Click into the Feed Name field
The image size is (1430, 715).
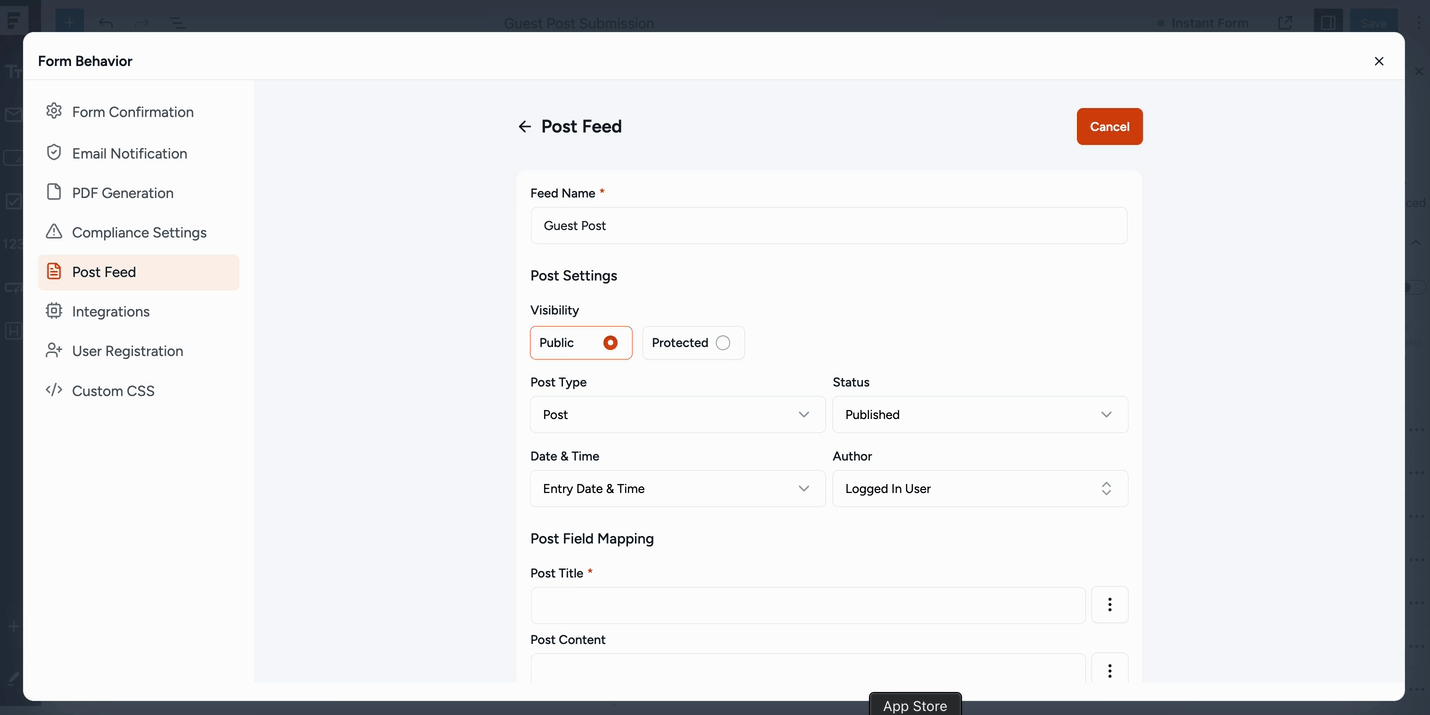tap(828, 226)
